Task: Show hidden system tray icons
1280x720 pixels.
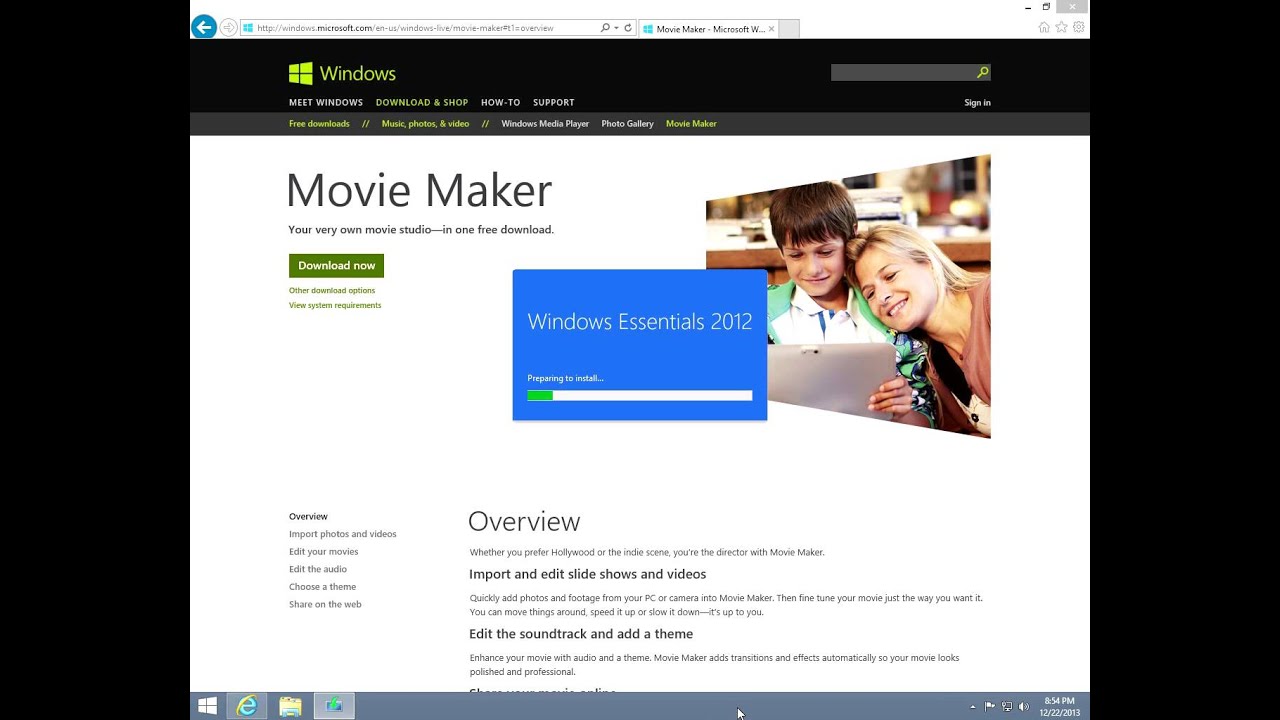Action: (973, 707)
